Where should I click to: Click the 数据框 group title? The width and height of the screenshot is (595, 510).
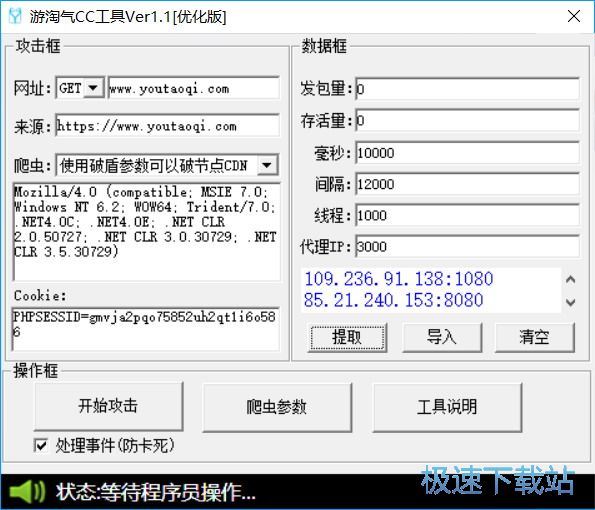(324, 46)
